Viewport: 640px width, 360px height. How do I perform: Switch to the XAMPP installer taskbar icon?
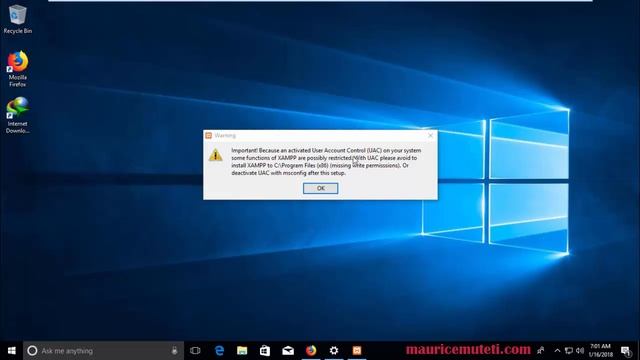[x=357, y=351]
